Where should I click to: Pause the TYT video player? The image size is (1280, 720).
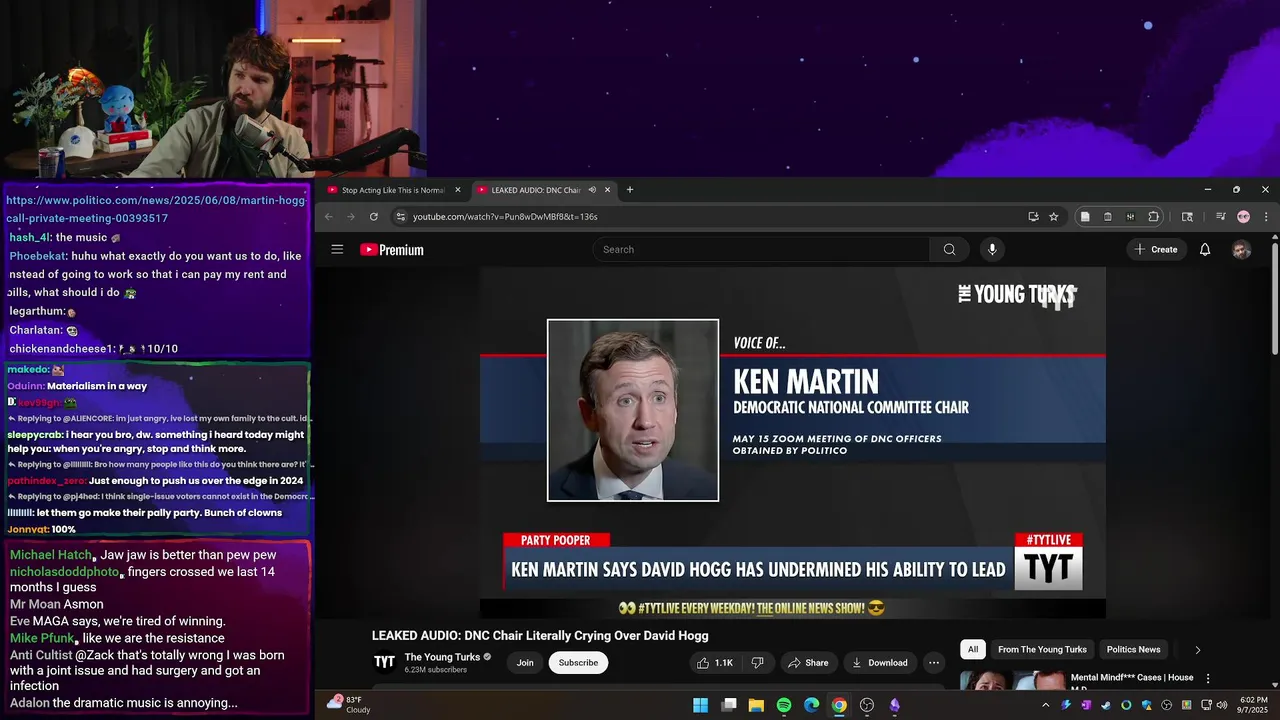pyautogui.click(x=793, y=442)
